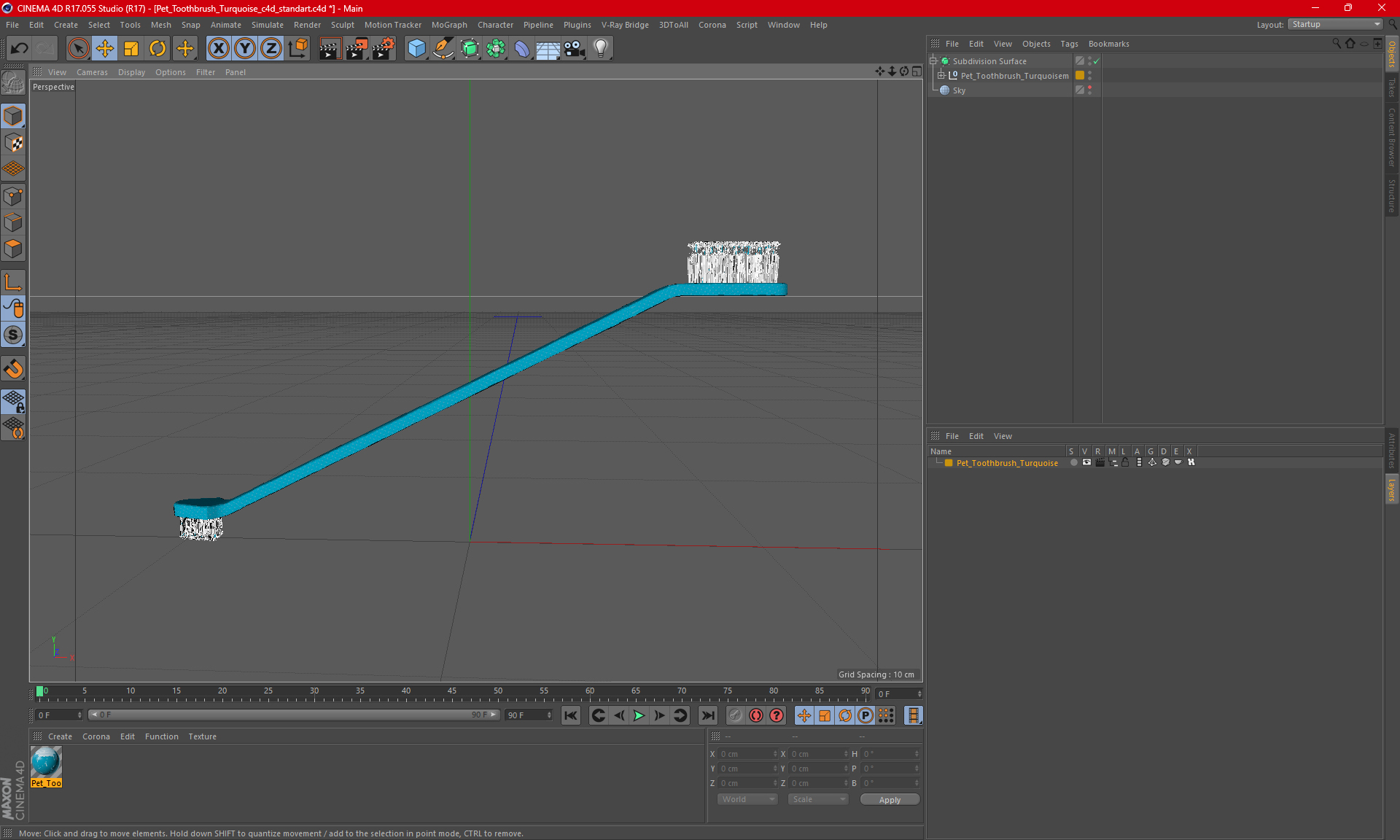Render the active view
Screen dimensions: 1400x840
330,49
